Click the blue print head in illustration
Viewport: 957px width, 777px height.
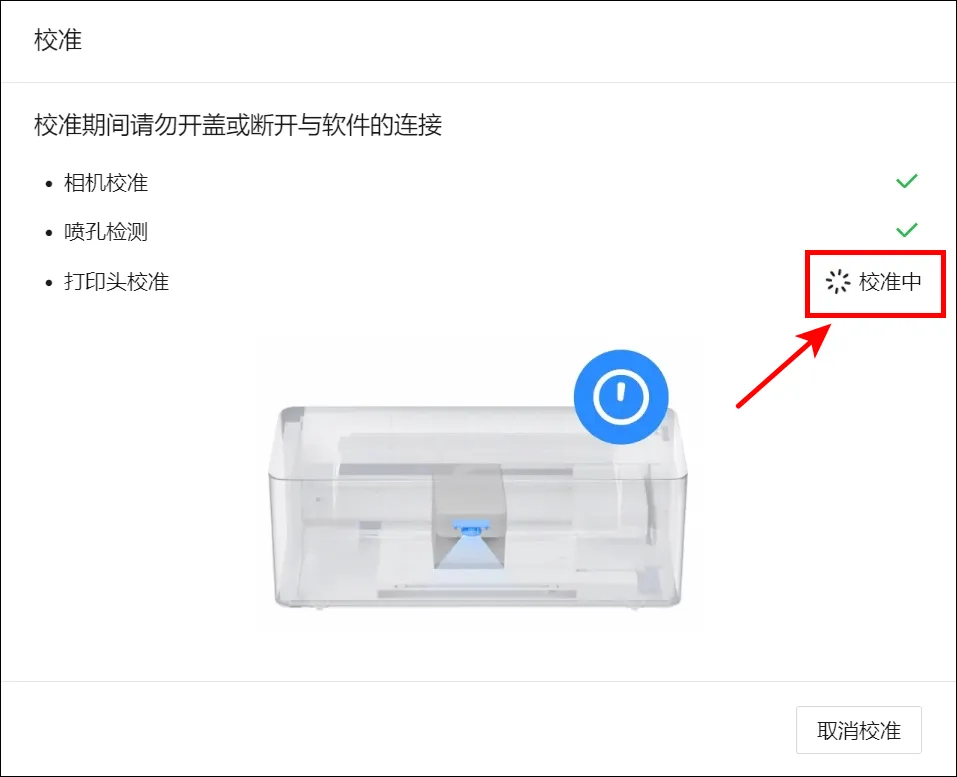(468, 527)
